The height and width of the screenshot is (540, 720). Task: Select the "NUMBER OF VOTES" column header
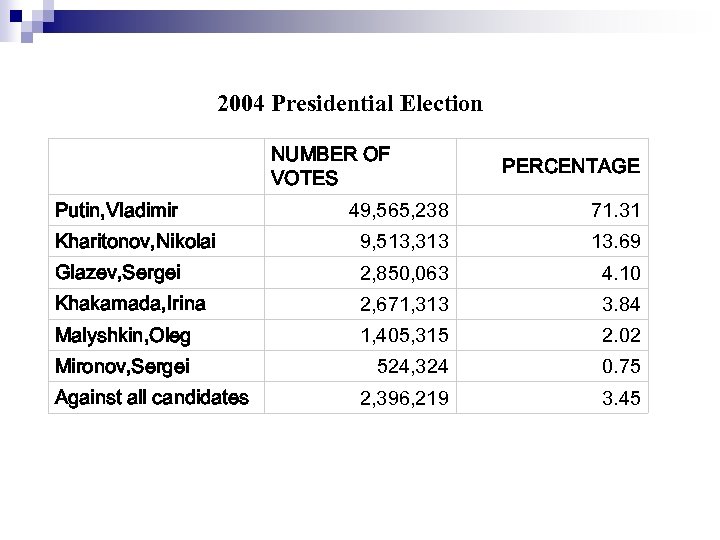tap(330, 166)
